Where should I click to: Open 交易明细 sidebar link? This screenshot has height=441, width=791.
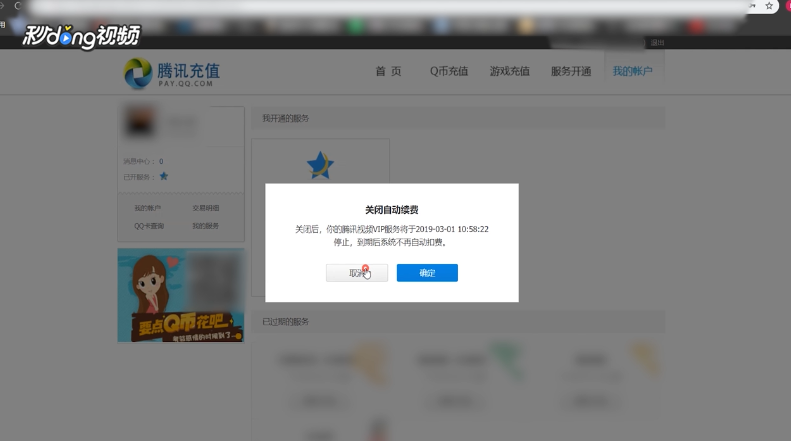(x=205, y=208)
